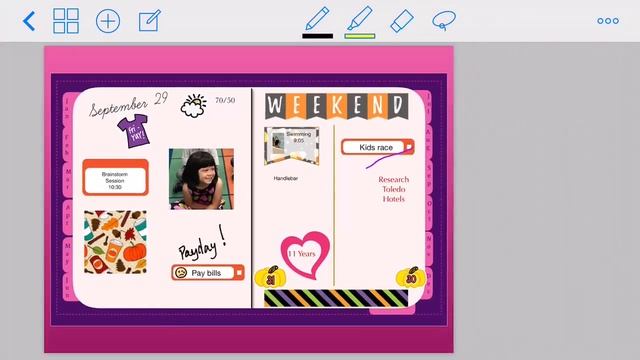Tap the Brainstorm Session 10:30 sticker
The height and width of the screenshot is (360, 640).
click(x=116, y=177)
